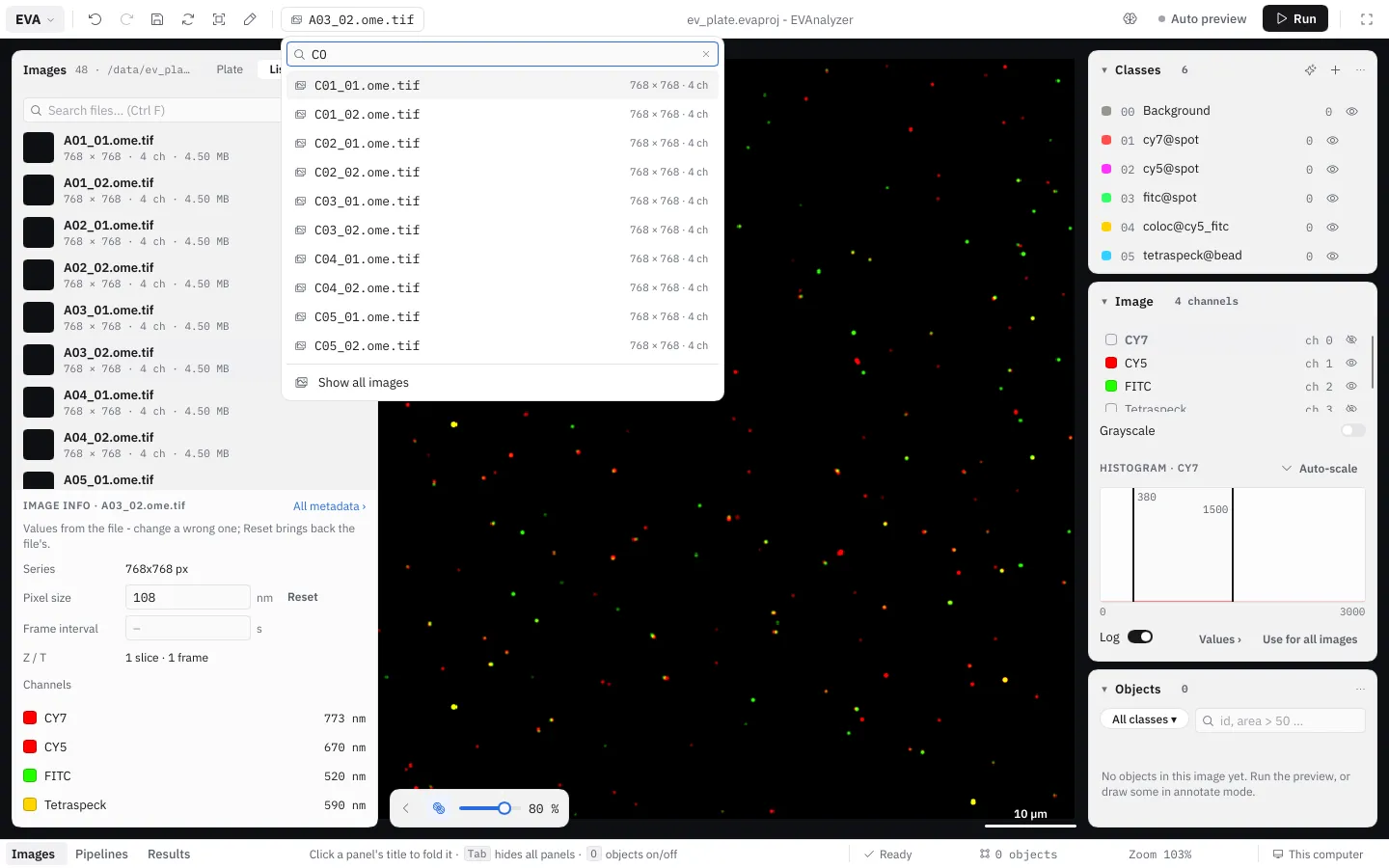
Task: Disable the Log histogram toggle
Action: (1140, 637)
